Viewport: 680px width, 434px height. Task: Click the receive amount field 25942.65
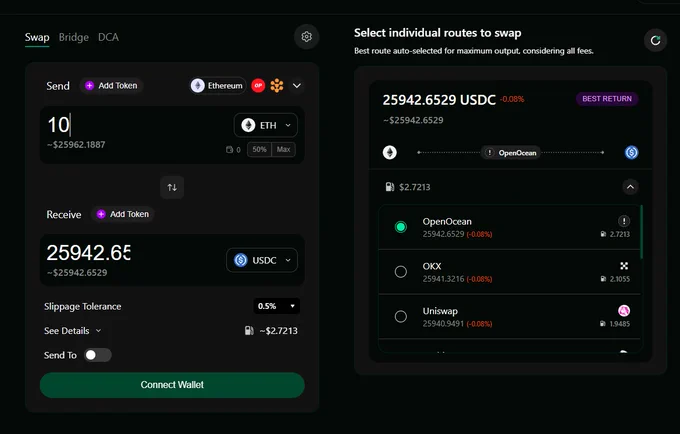89,253
